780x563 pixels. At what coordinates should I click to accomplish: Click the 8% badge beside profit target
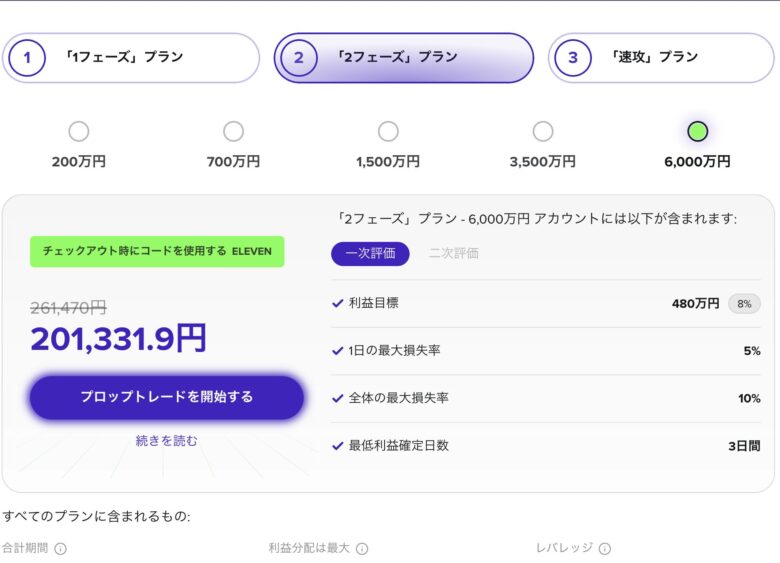pyautogui.click(x=743, y=304)
